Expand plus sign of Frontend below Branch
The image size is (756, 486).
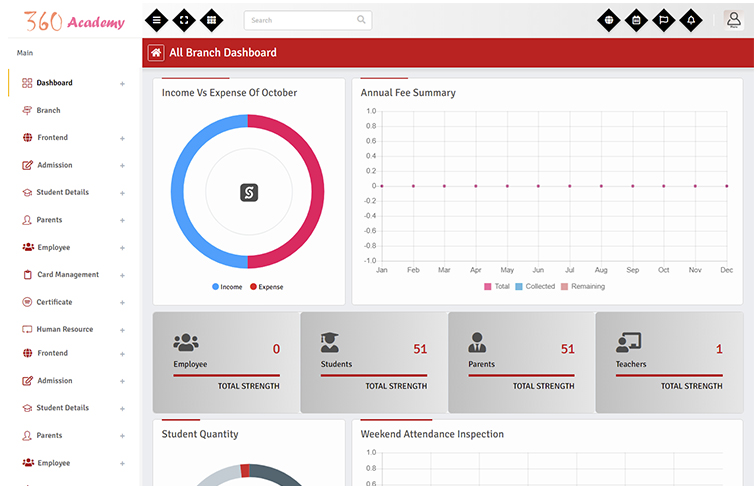[122, 138]
